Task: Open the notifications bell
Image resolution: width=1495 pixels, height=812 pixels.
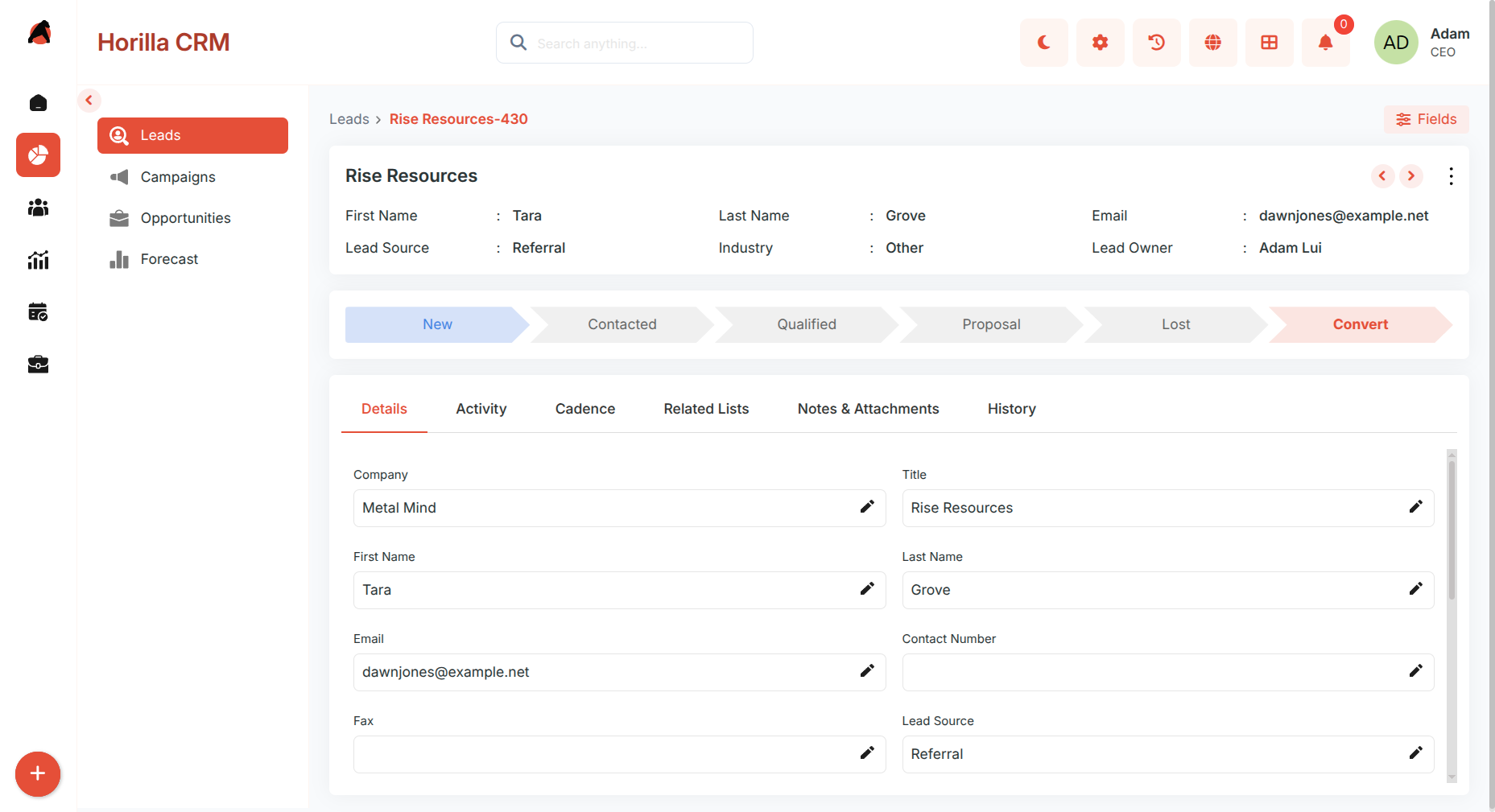Action: click(x=1325, y=43)
